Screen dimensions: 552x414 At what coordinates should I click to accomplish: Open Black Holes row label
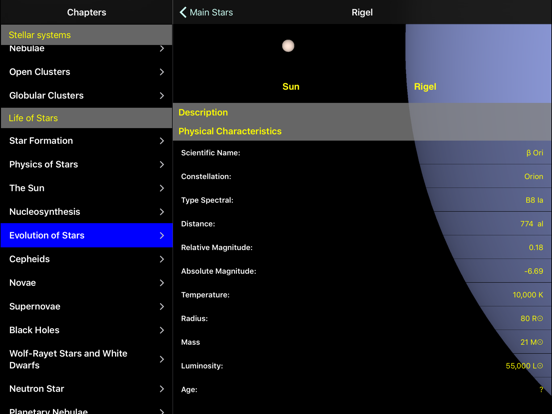[34, 330]
